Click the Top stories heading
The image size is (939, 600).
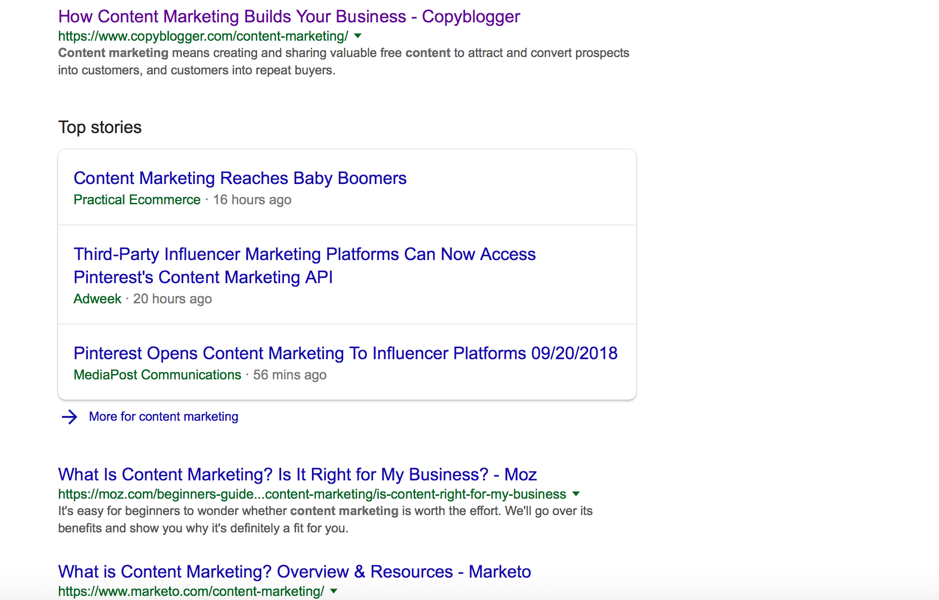pyautogui.click(x=100, y=127)
